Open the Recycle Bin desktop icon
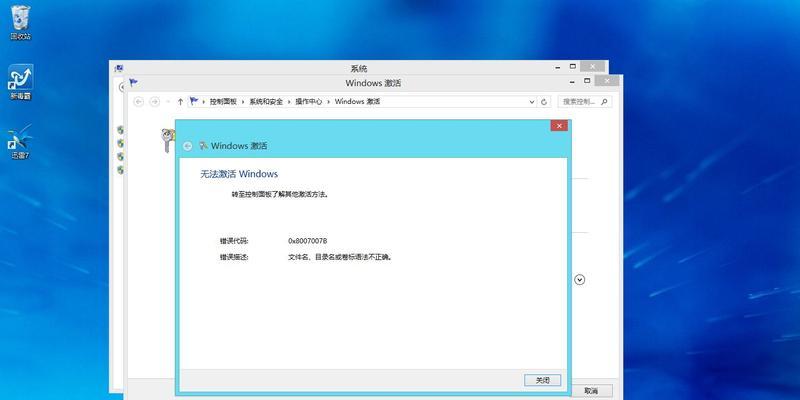The image size is (800, 400). pyautogui.click(x=20, y=22)
